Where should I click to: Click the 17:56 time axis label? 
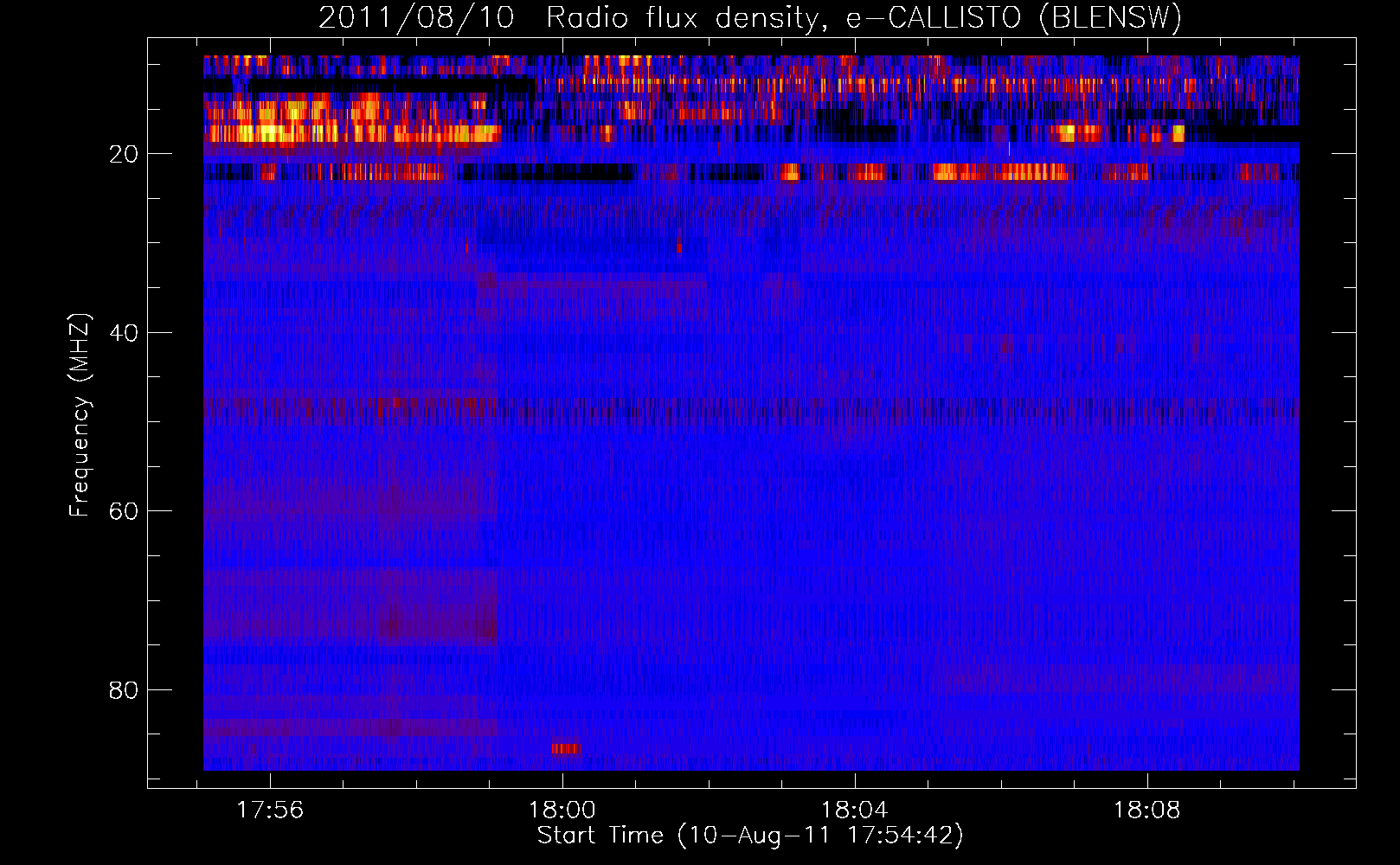[270, 811]
